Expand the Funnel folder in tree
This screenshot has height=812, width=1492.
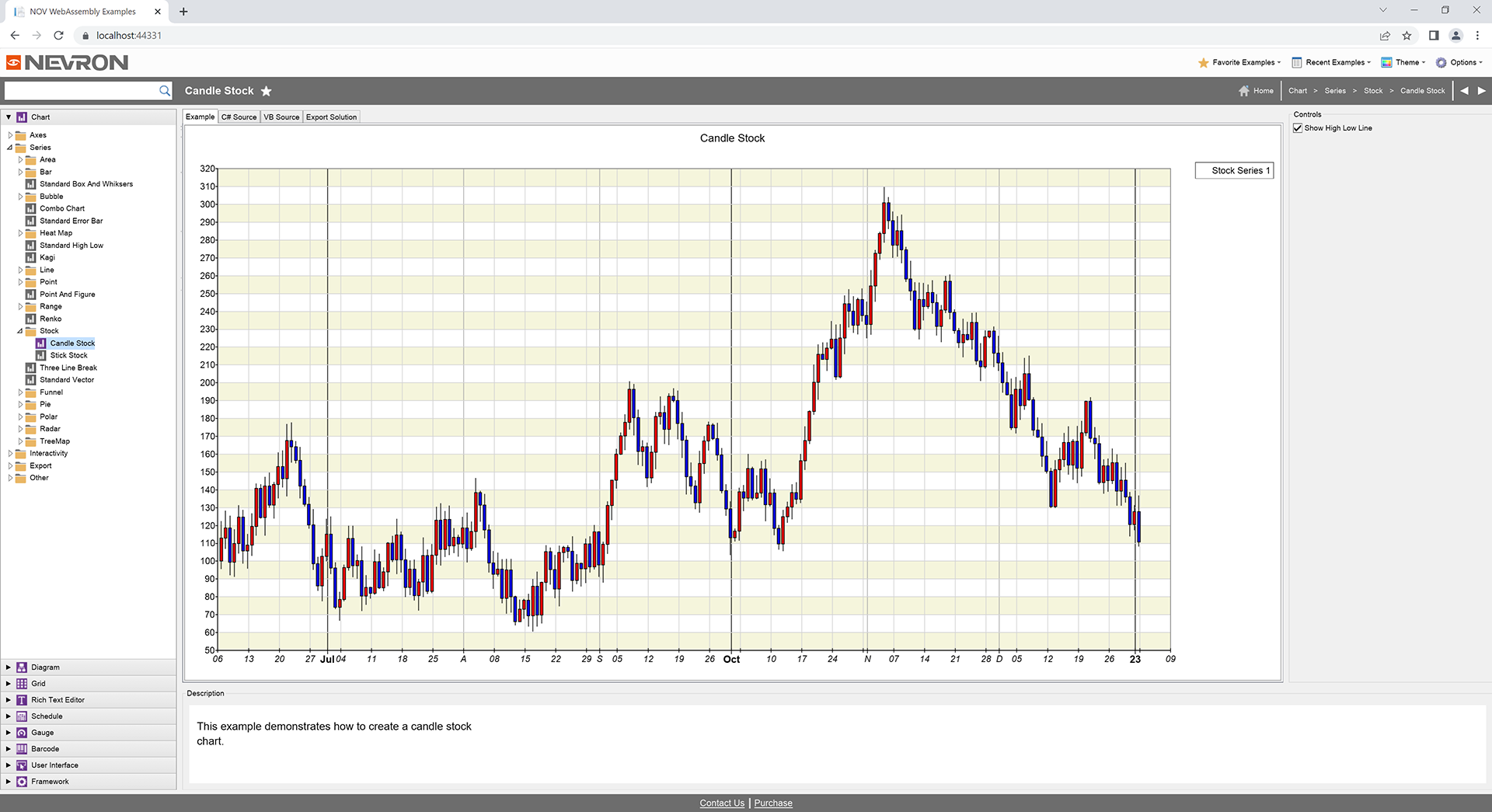click(21, 392)
